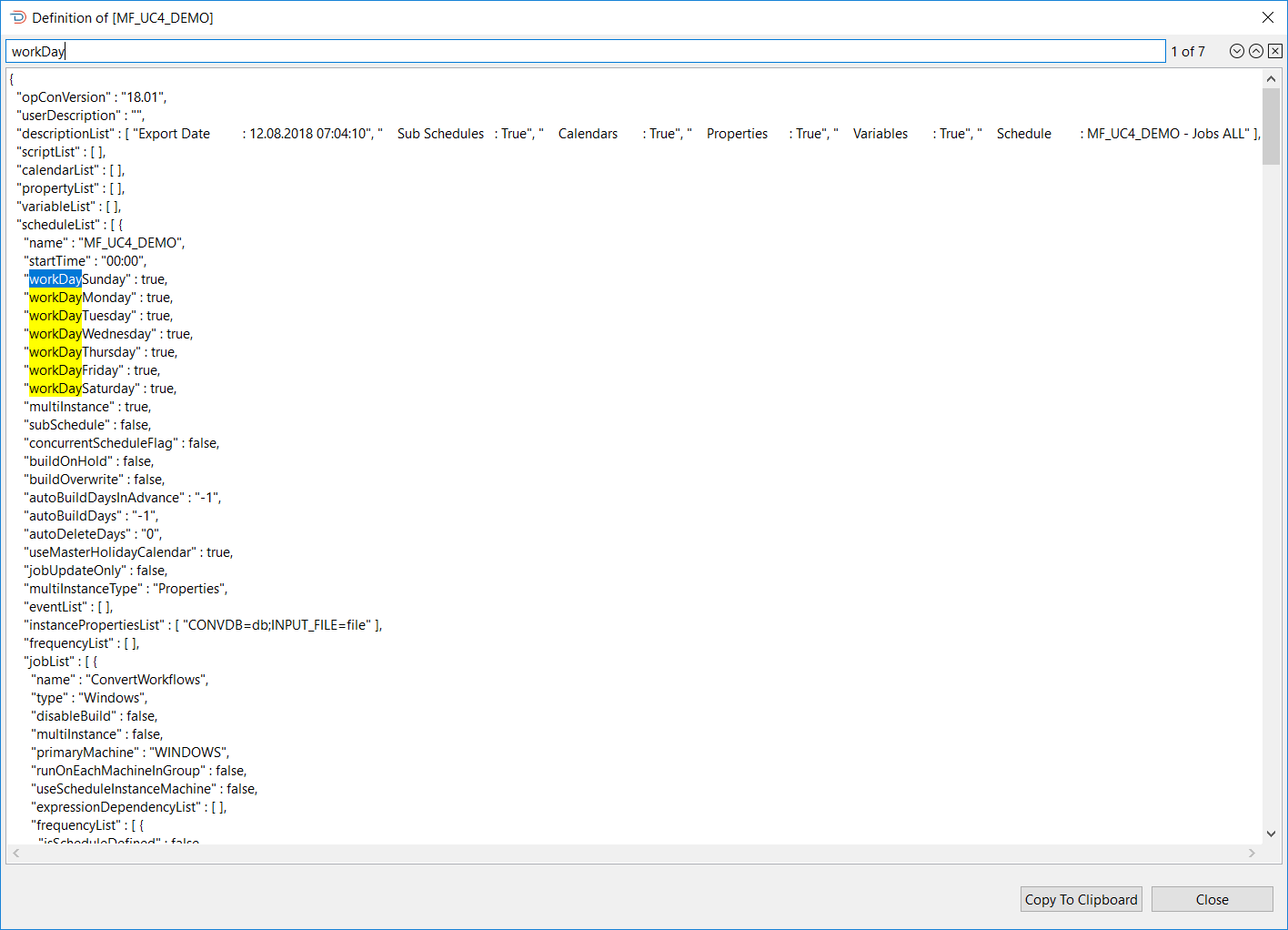Go to next search match arrow
This screenshot has height=930, width=1288.
[1236, 52]
